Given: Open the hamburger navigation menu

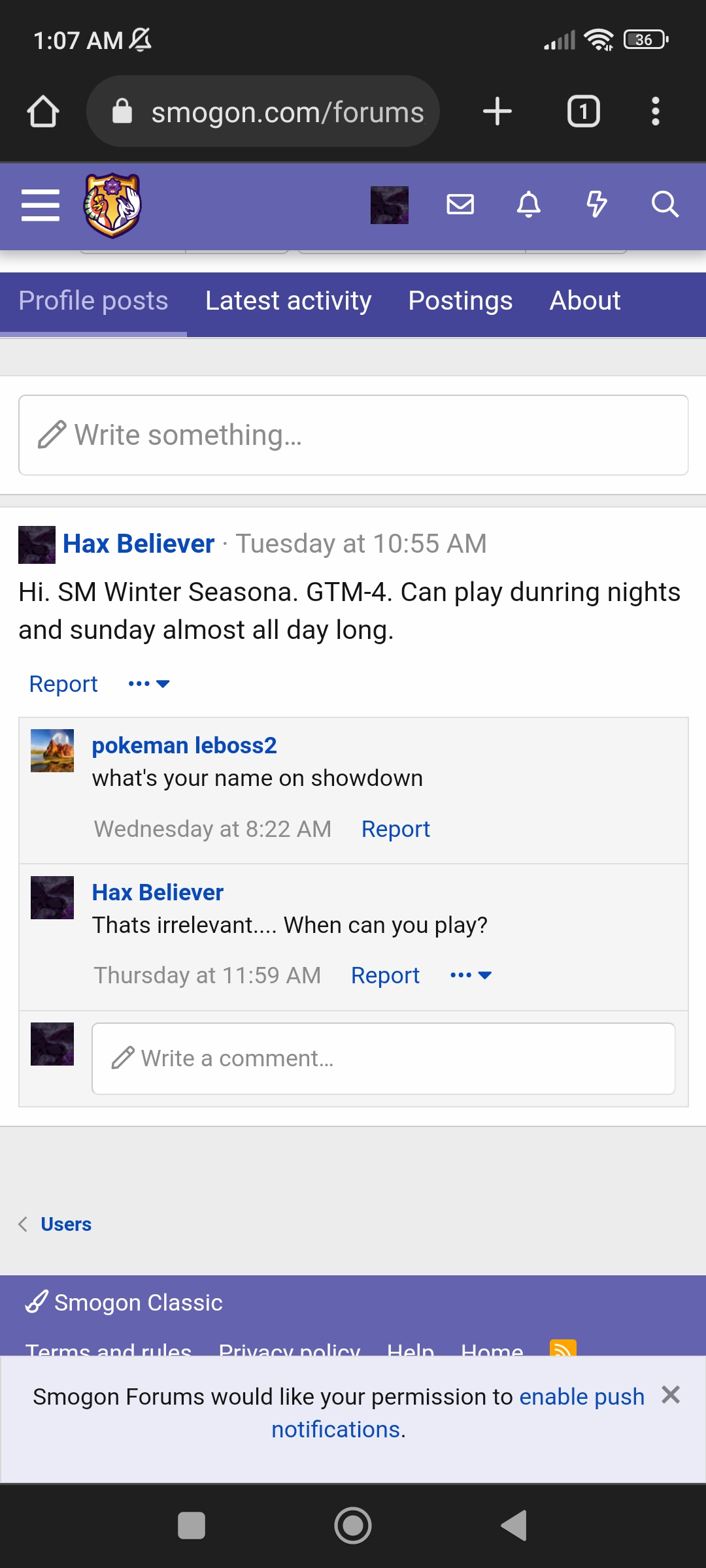Looking at the screenshot, I should point(41,205).
